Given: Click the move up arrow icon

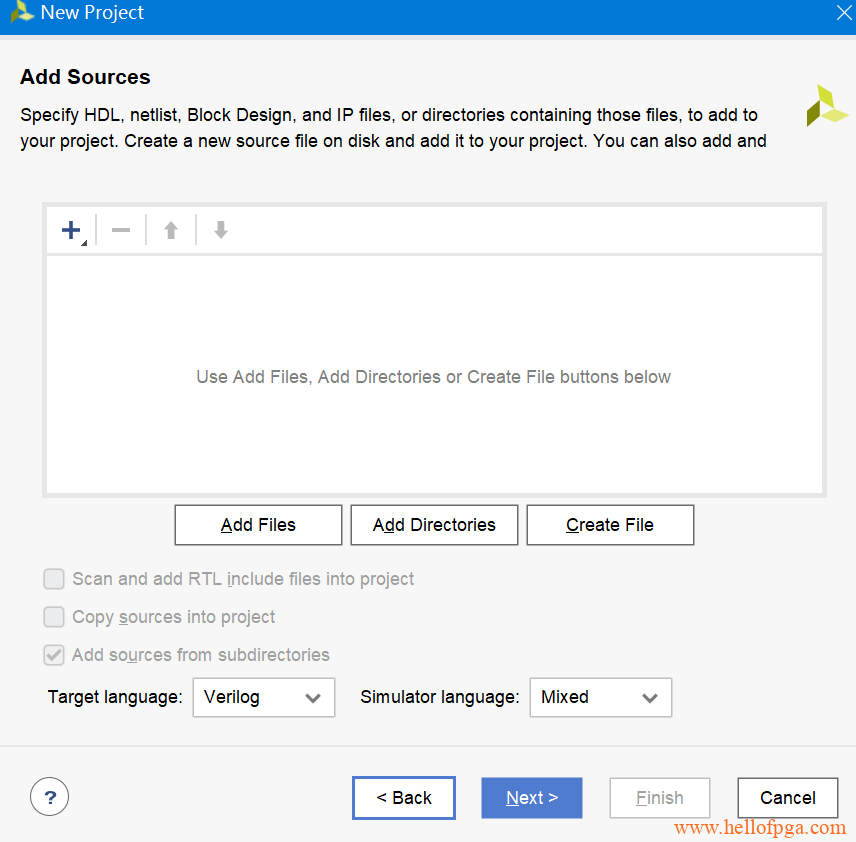Looking at the screenshot, I should 171,230.
